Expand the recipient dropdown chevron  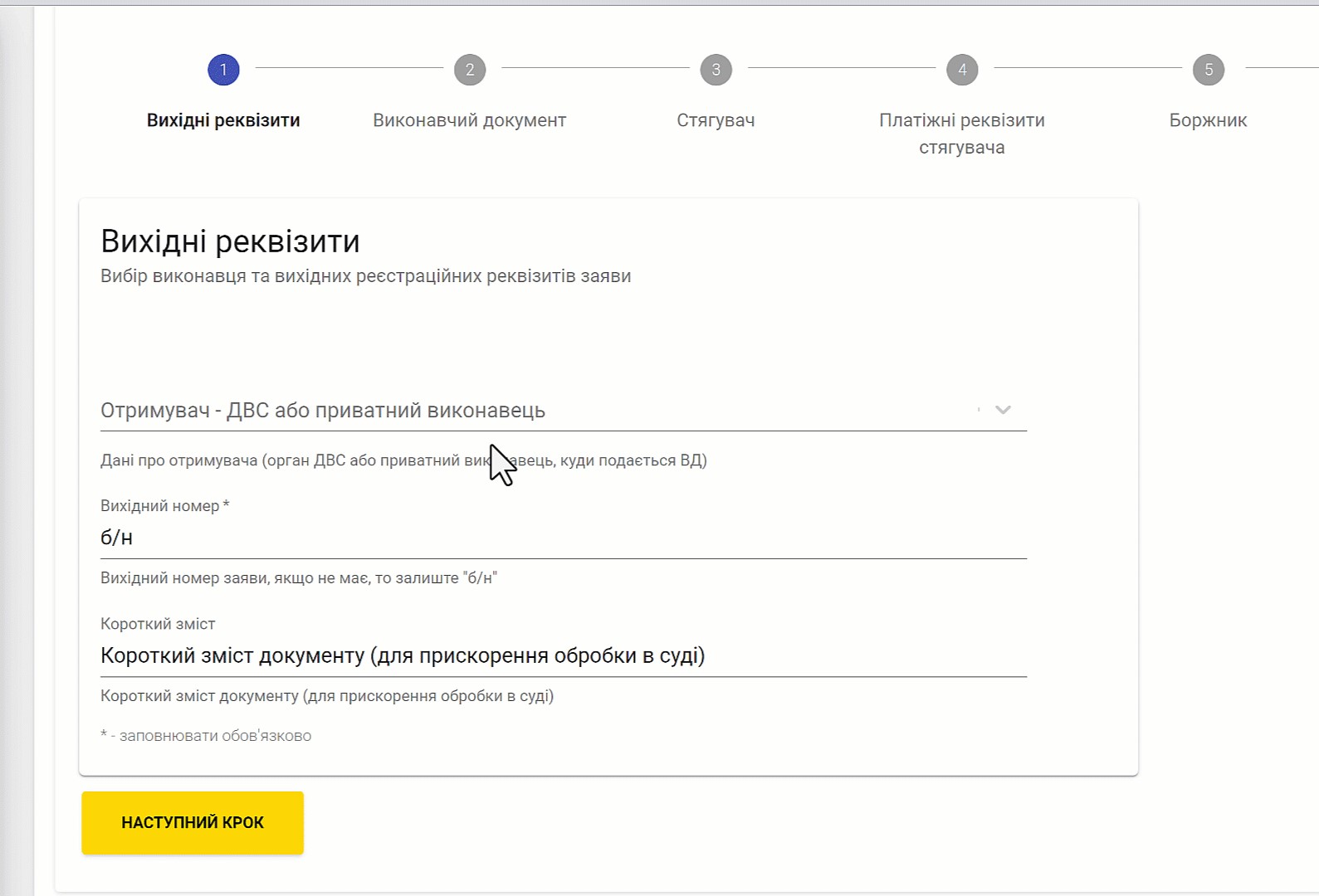[x=1003, y=410]
